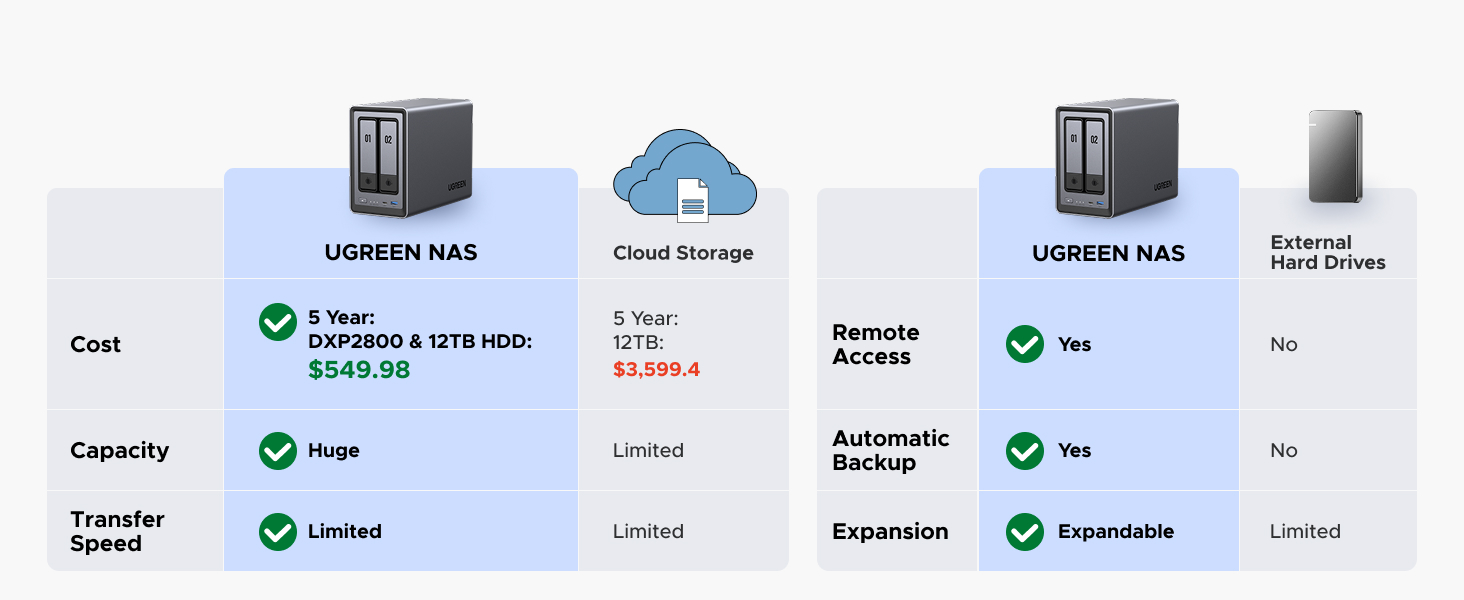Click the UGREEN NAS image in right table

coord(1117,158)
